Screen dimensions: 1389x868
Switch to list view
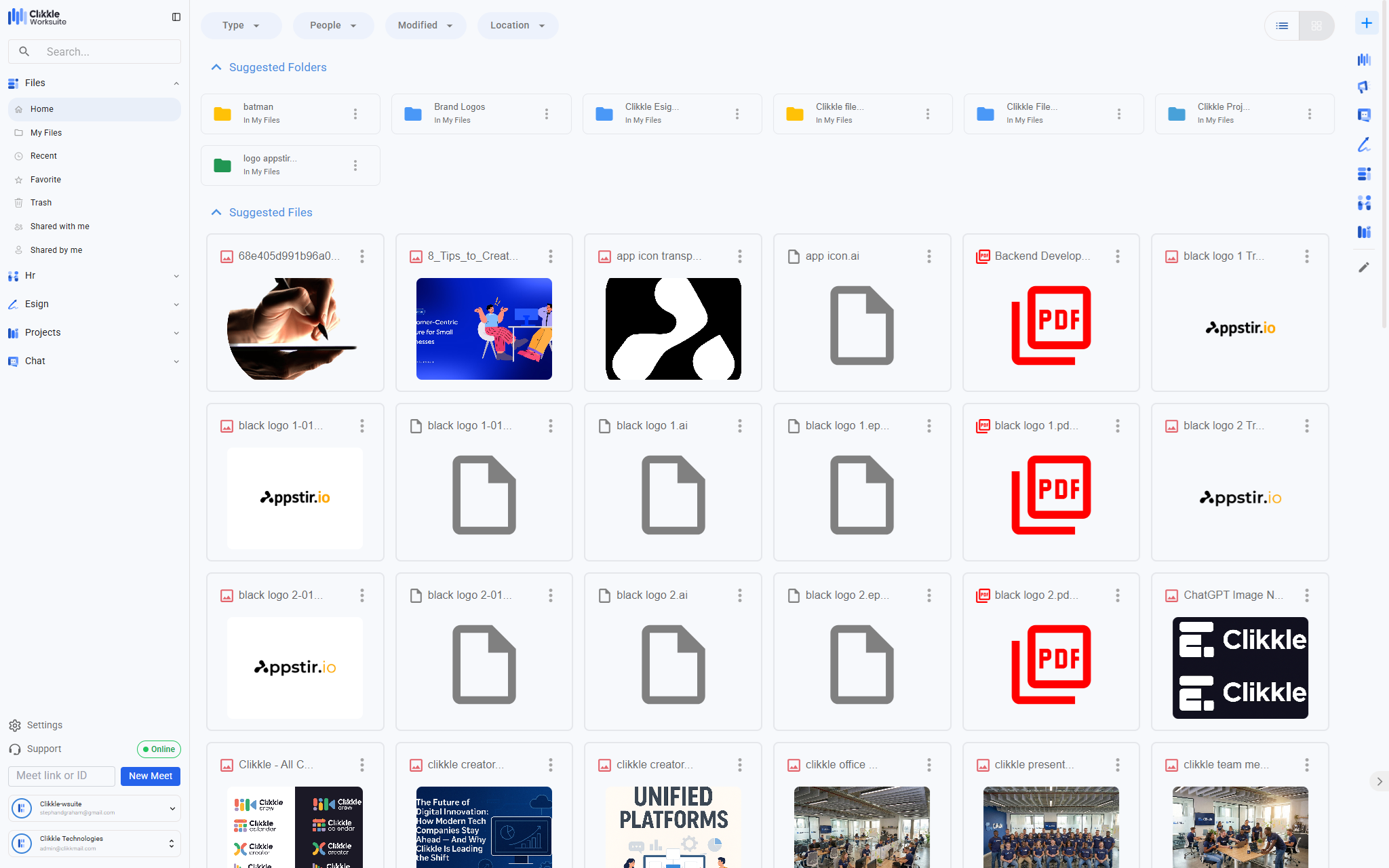click(x=1282, y=26)
